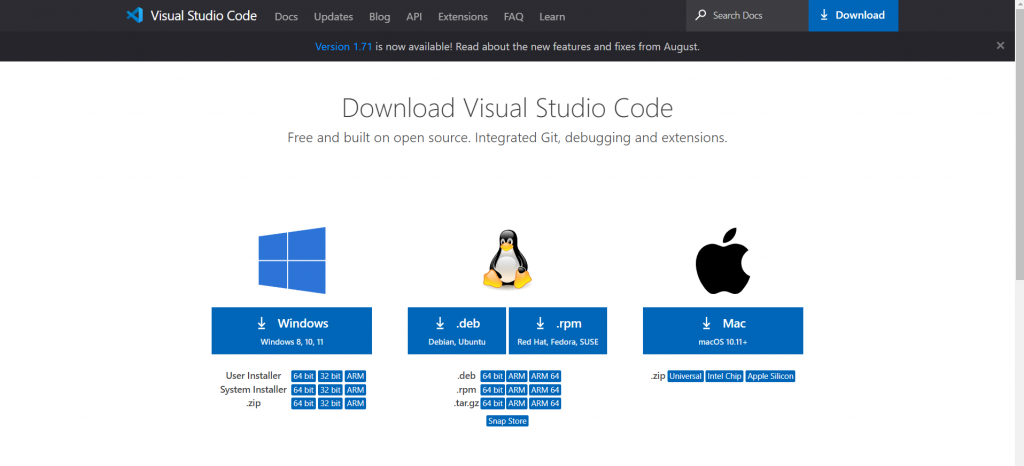The width and height of the screenshot is (1024, 466).
Task: Select User Installer 32 bit
Action: [x=330, y=376]
